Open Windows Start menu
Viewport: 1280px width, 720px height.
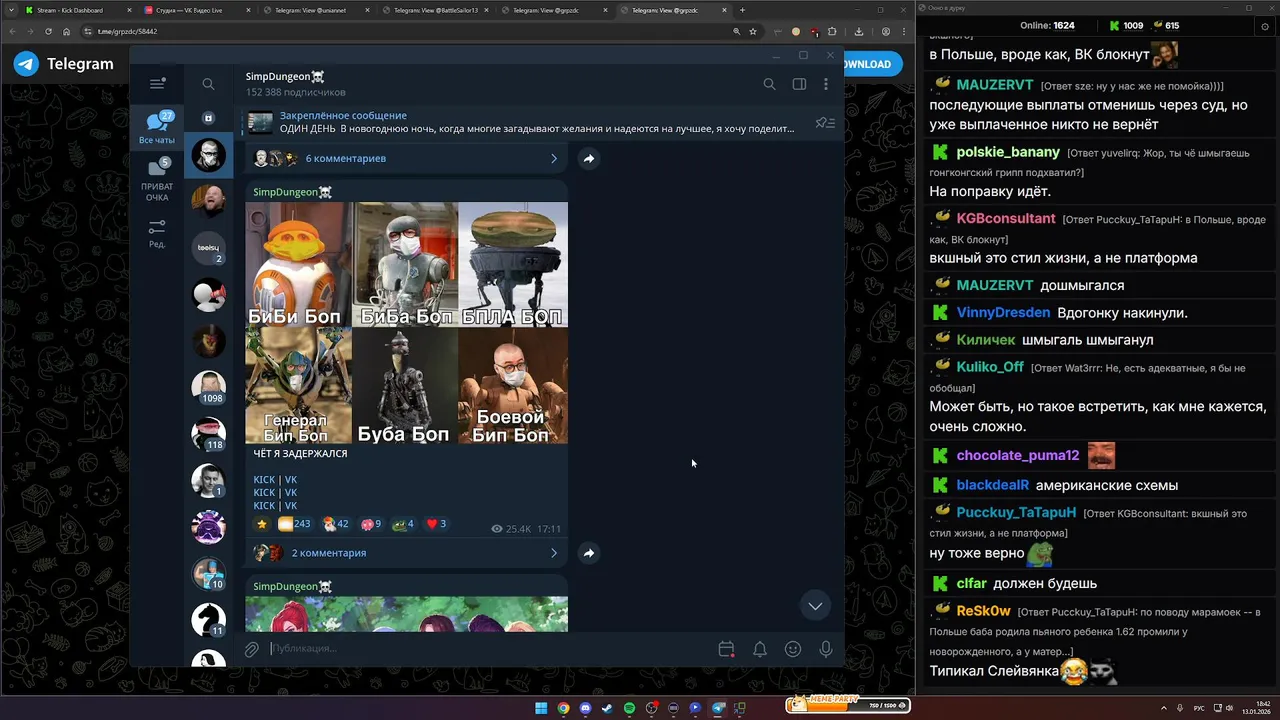(541, 708)
